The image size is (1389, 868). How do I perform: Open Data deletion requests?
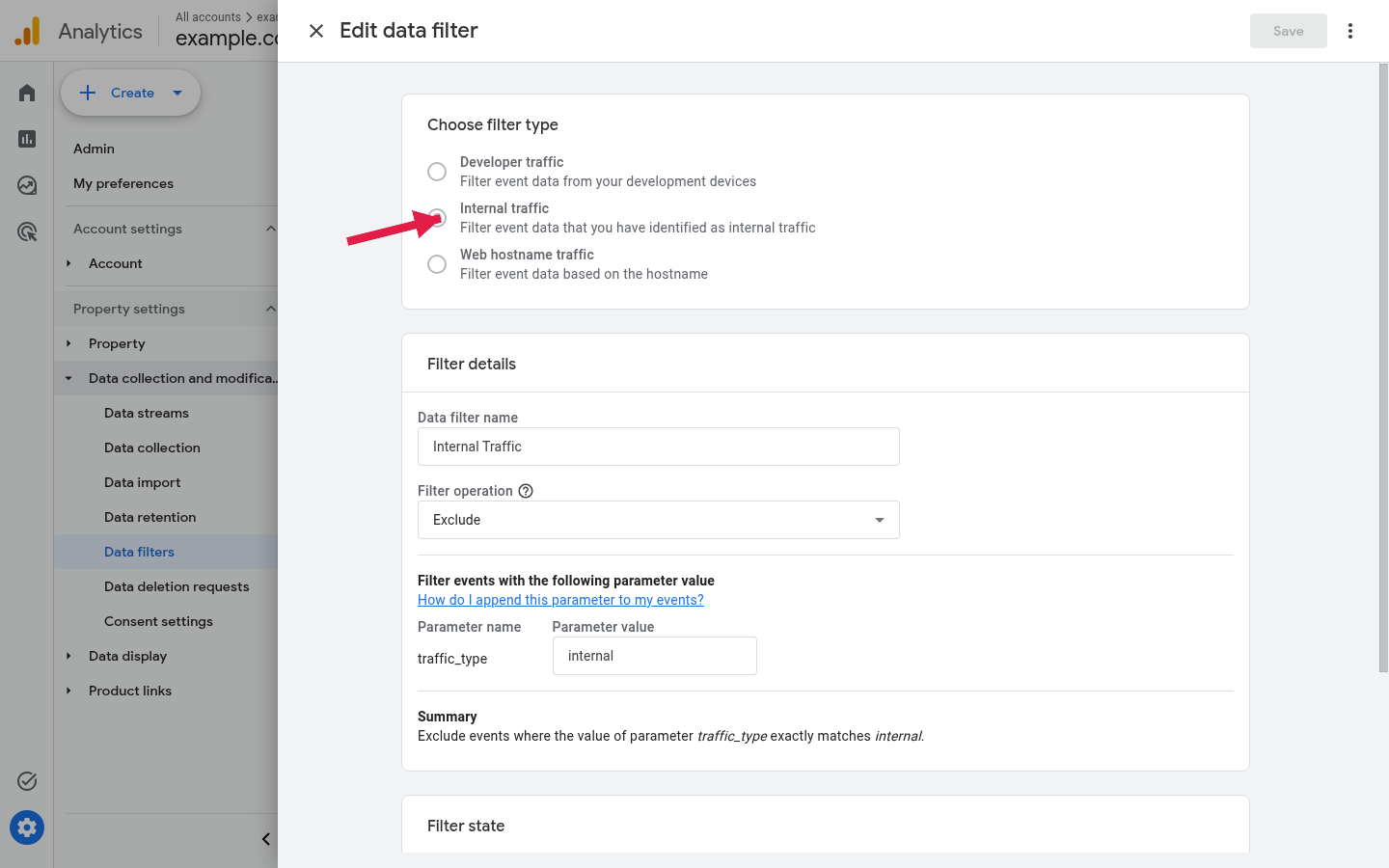[x=177, y=586]
